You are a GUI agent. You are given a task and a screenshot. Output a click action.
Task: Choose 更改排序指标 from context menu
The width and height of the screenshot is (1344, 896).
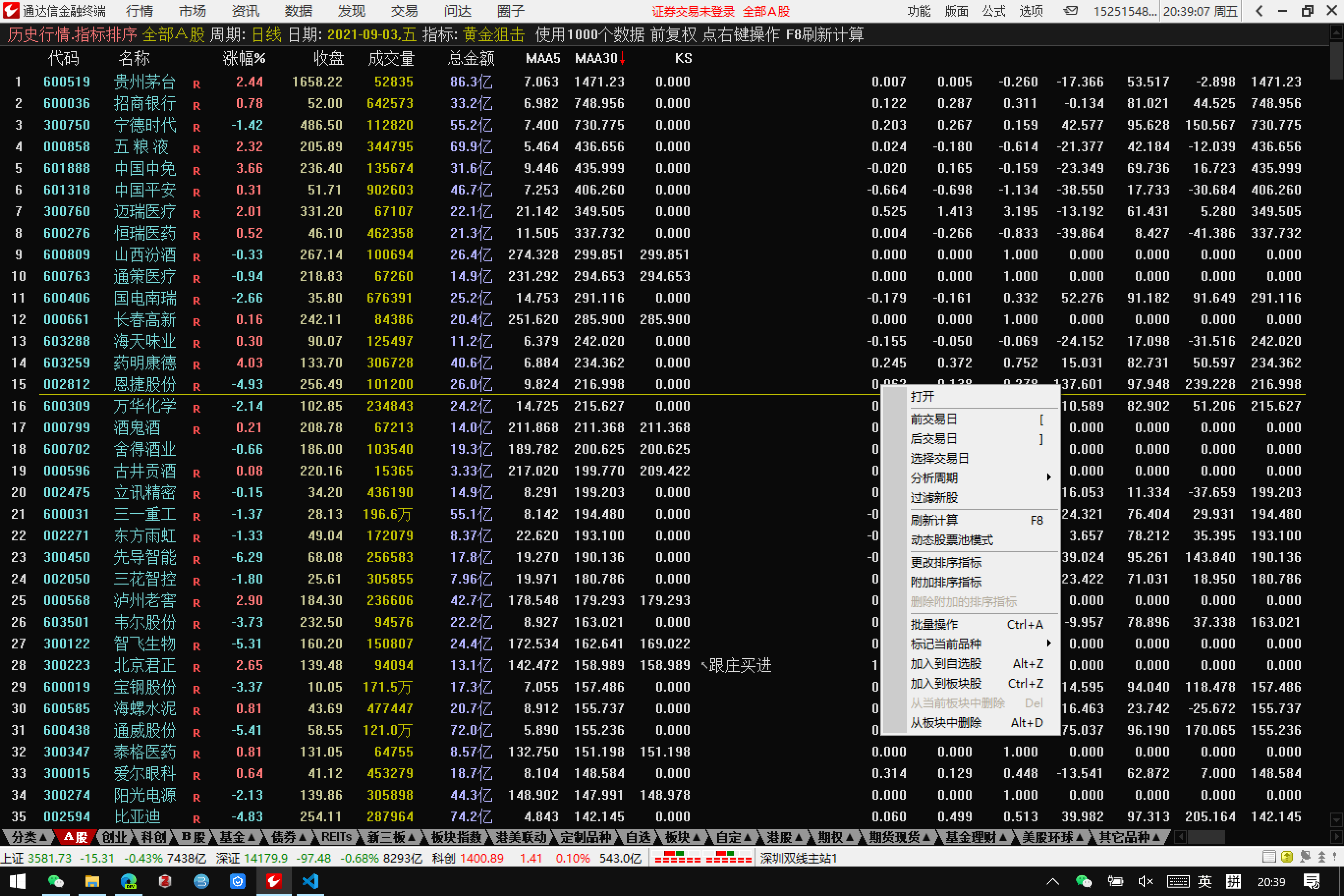980,563
